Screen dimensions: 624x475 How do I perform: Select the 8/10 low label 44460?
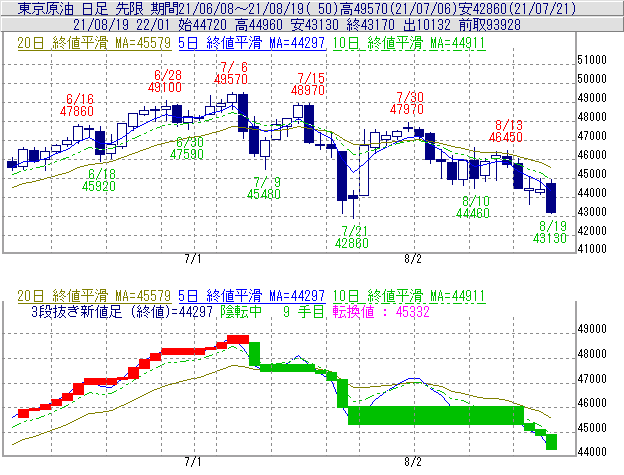pyautogui.click(x=472, y=212)
